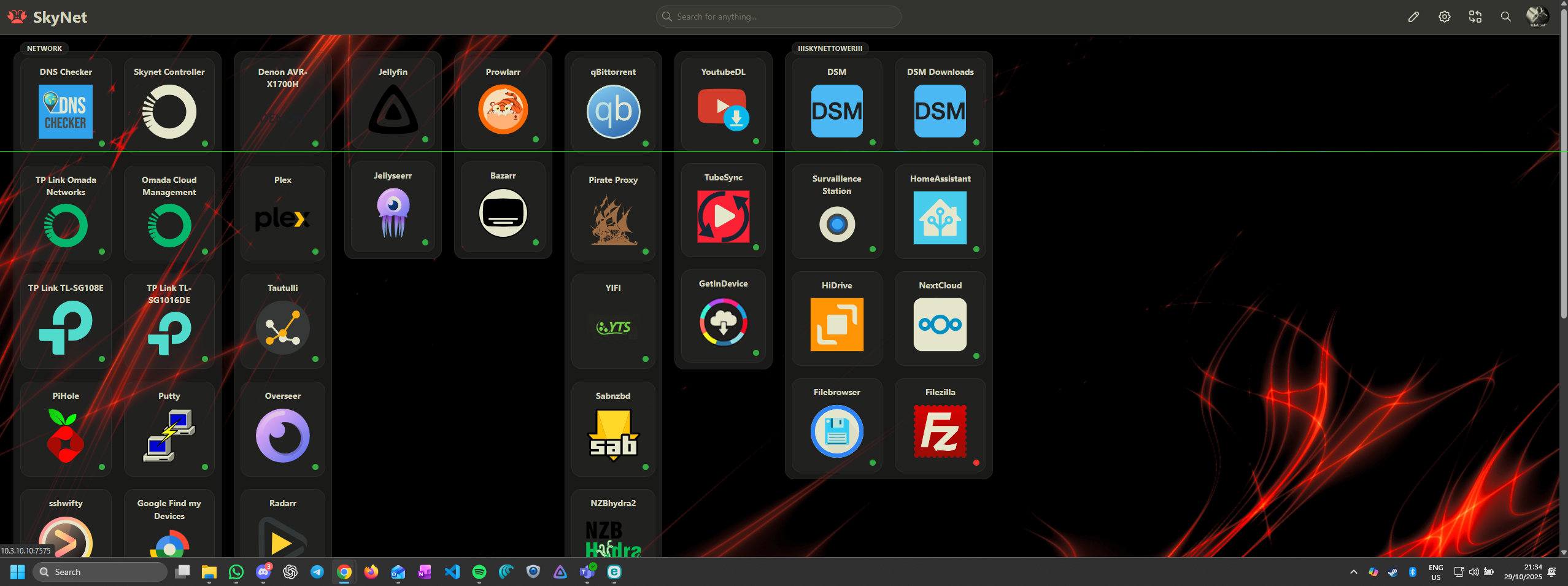The height and width of the screenshot is (586, 1568).
Task: Open the Survaillence Station tile
Action: click(x=837, y=211)
